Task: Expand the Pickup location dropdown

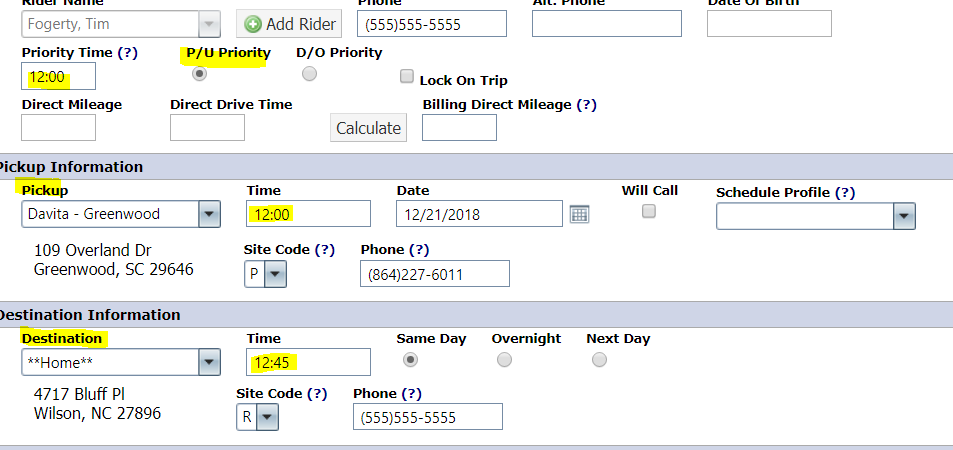Action: click(209, 214)
